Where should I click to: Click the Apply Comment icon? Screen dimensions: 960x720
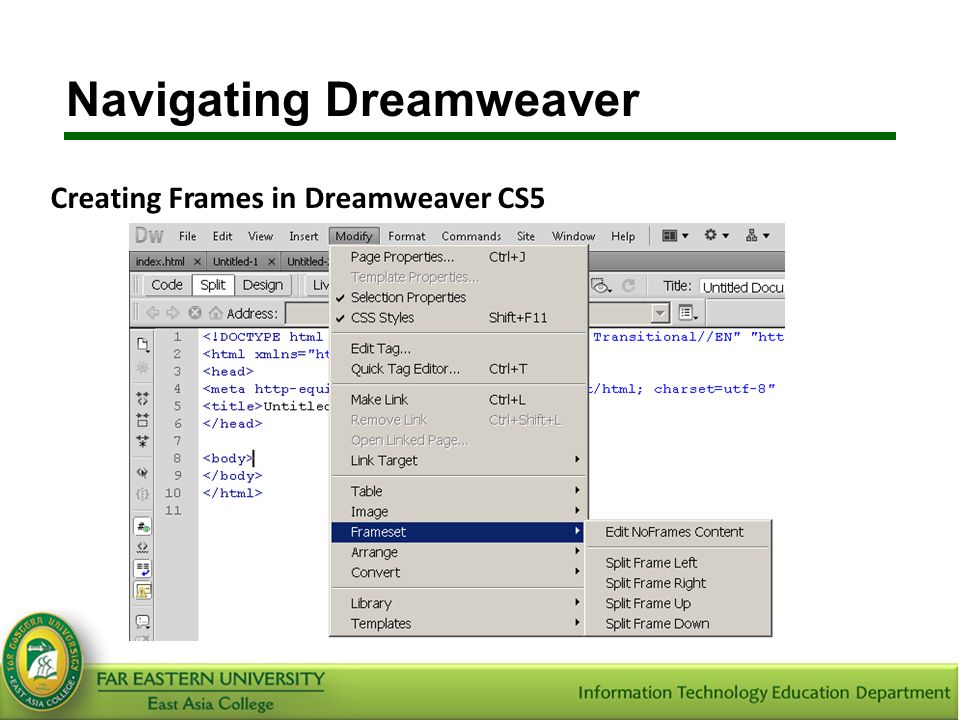click(143, 622)
